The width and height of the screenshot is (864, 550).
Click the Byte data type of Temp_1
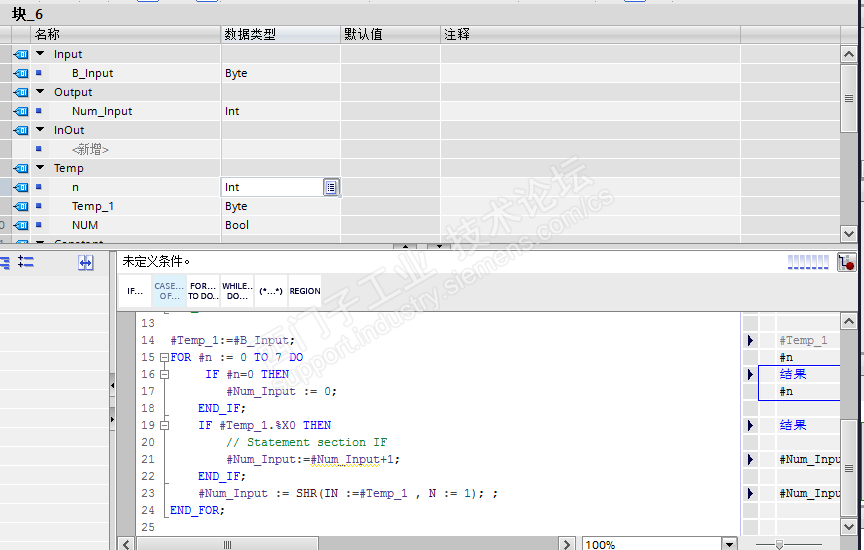click(236, 206)
